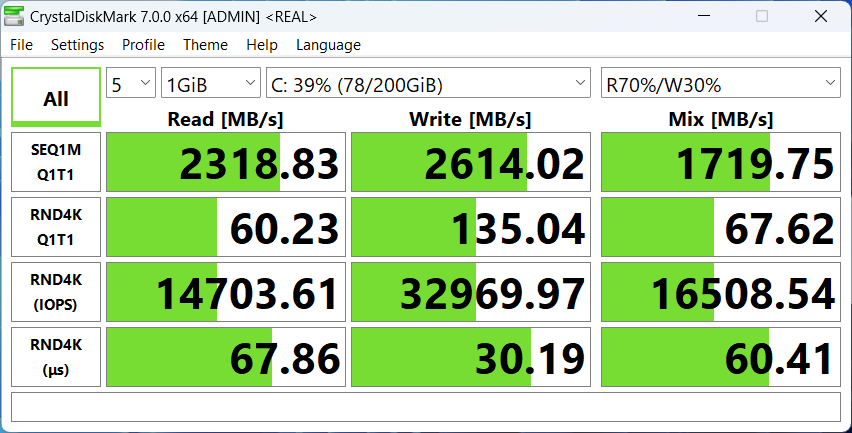Select the SEQ1M read value 2318.83

click(x=225, y=162)
